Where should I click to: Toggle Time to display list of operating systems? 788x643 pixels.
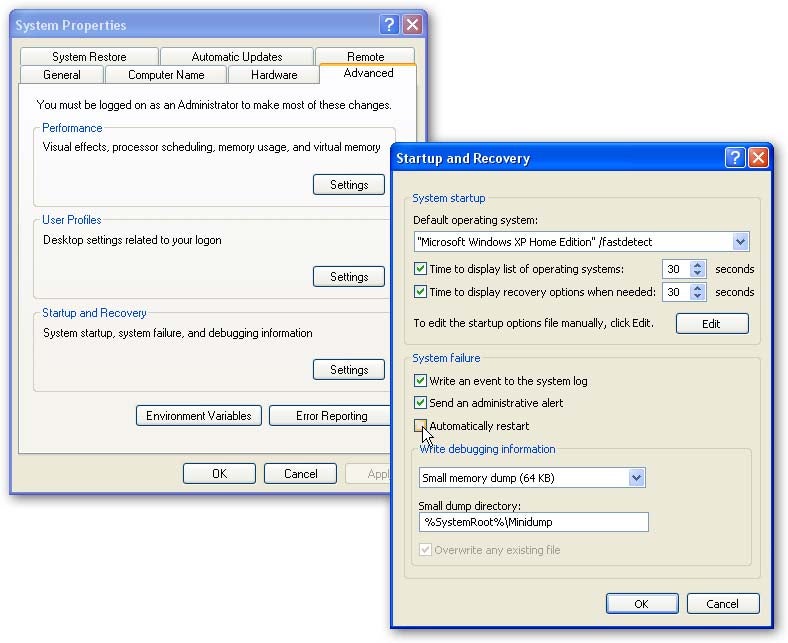420,268
